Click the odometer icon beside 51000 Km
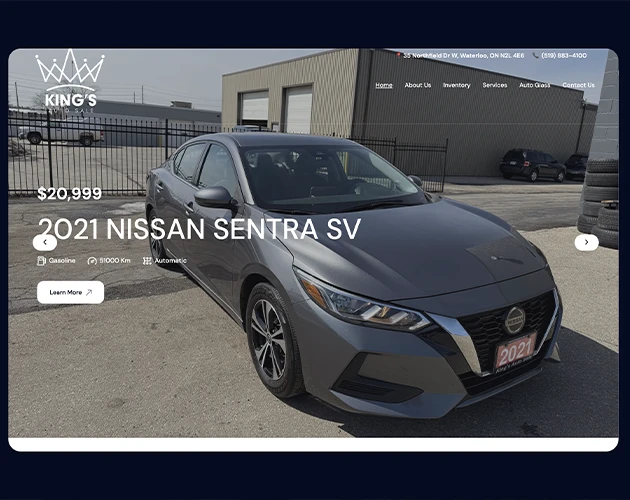 [92, 261]
